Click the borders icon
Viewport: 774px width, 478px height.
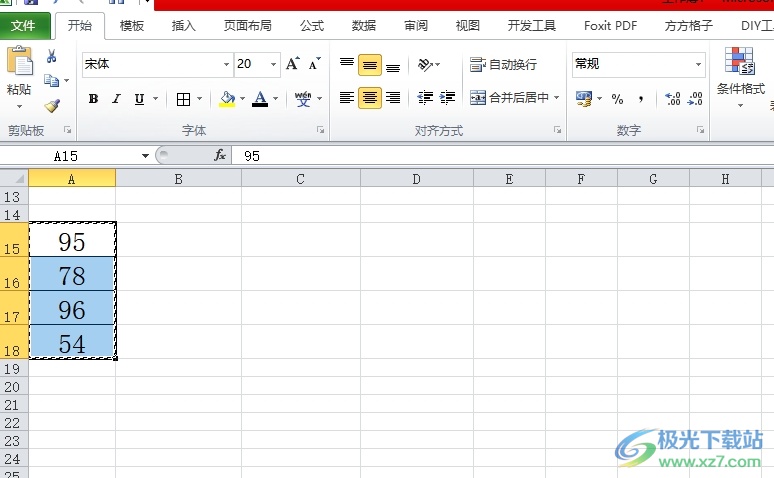[183, 99]
